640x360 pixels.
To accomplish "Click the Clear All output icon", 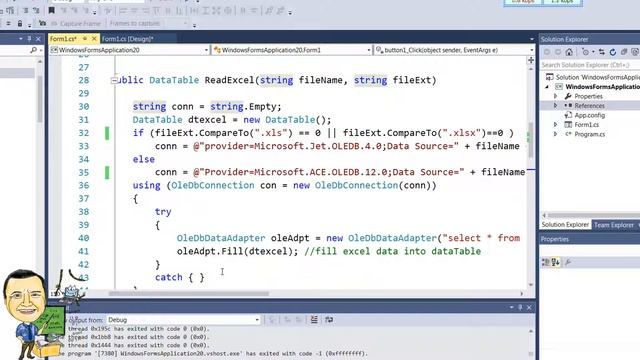I will pos(314,320).
